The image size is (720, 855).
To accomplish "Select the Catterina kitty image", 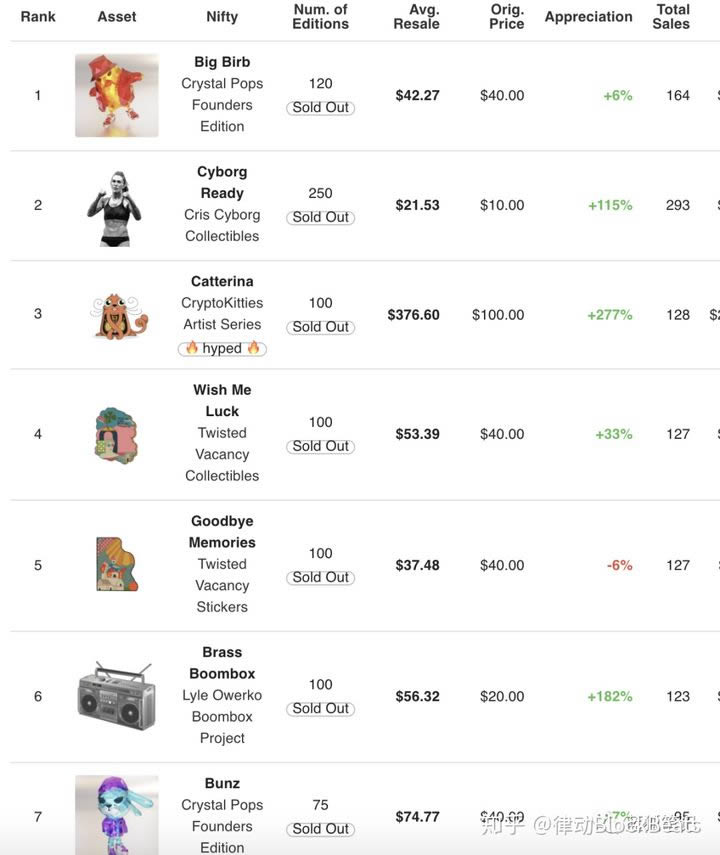I will (x=118, y=316).
